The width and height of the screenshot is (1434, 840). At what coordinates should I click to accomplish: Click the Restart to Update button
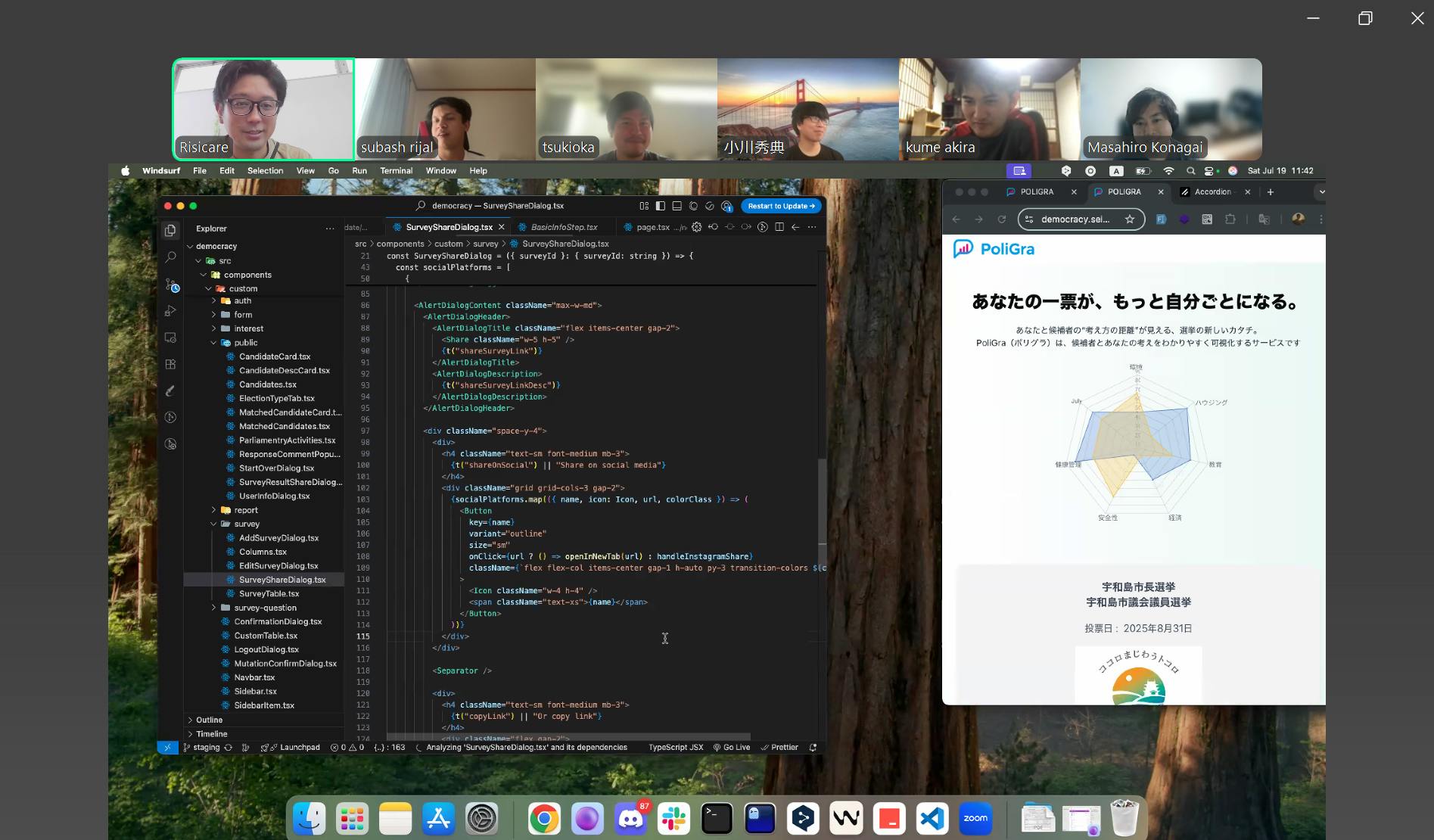click(780, 206)
